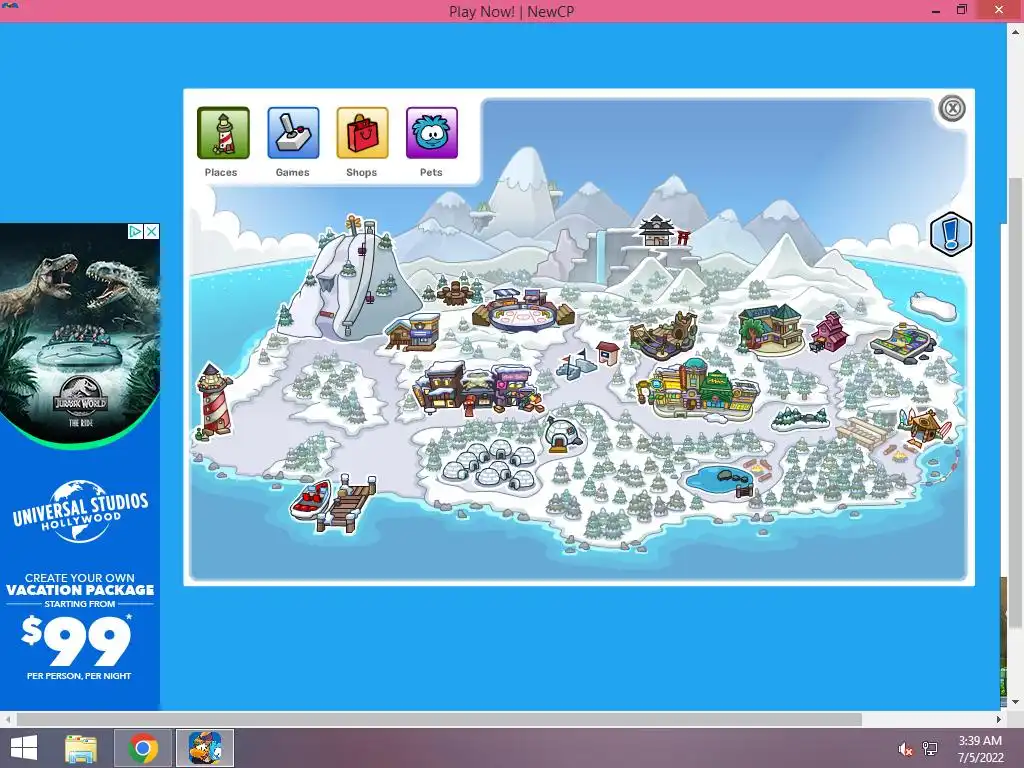Viewport: 1024px width, 768px height.
Task: Open Google Chrome from the taskbar
Action: 143,748
